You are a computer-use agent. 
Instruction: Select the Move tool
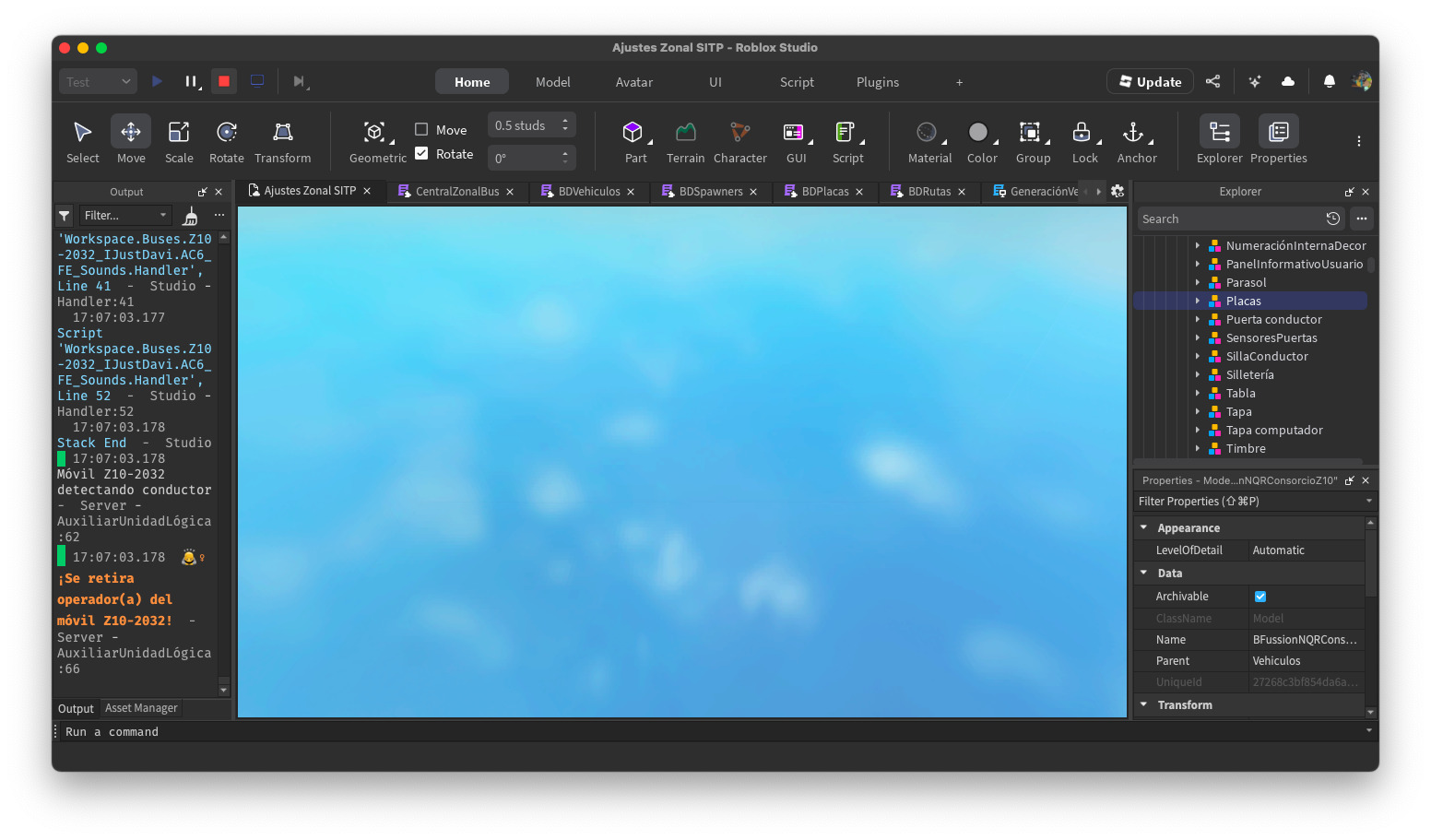point(131,140)
